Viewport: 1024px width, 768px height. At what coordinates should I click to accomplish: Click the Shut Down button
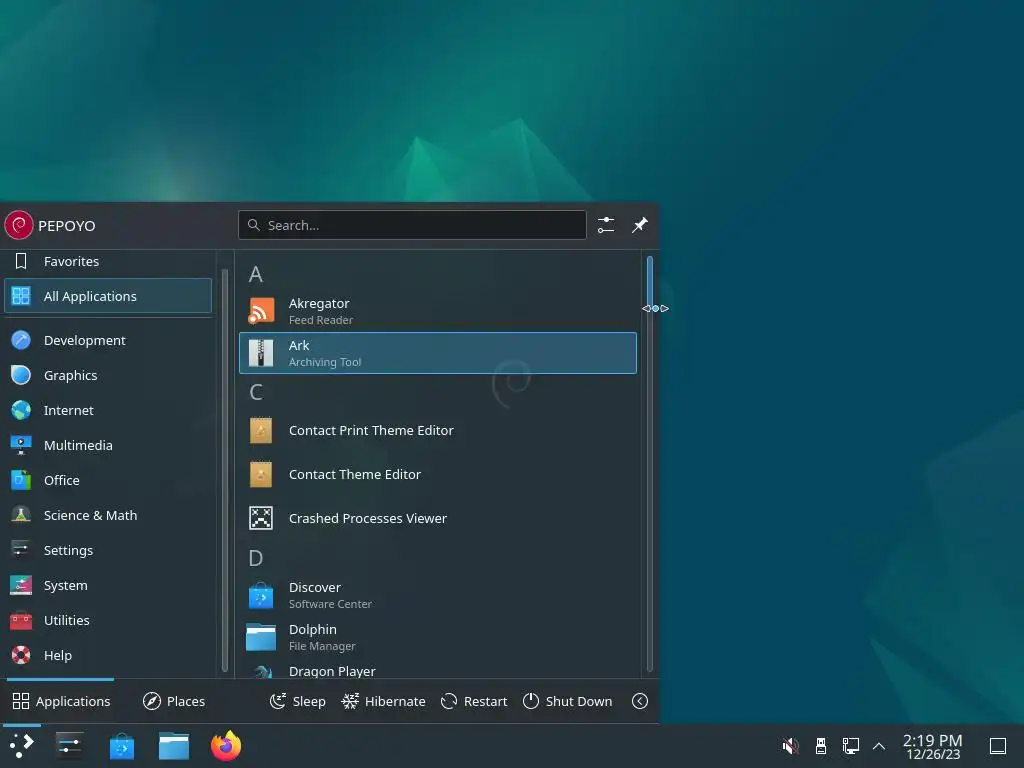568,701
